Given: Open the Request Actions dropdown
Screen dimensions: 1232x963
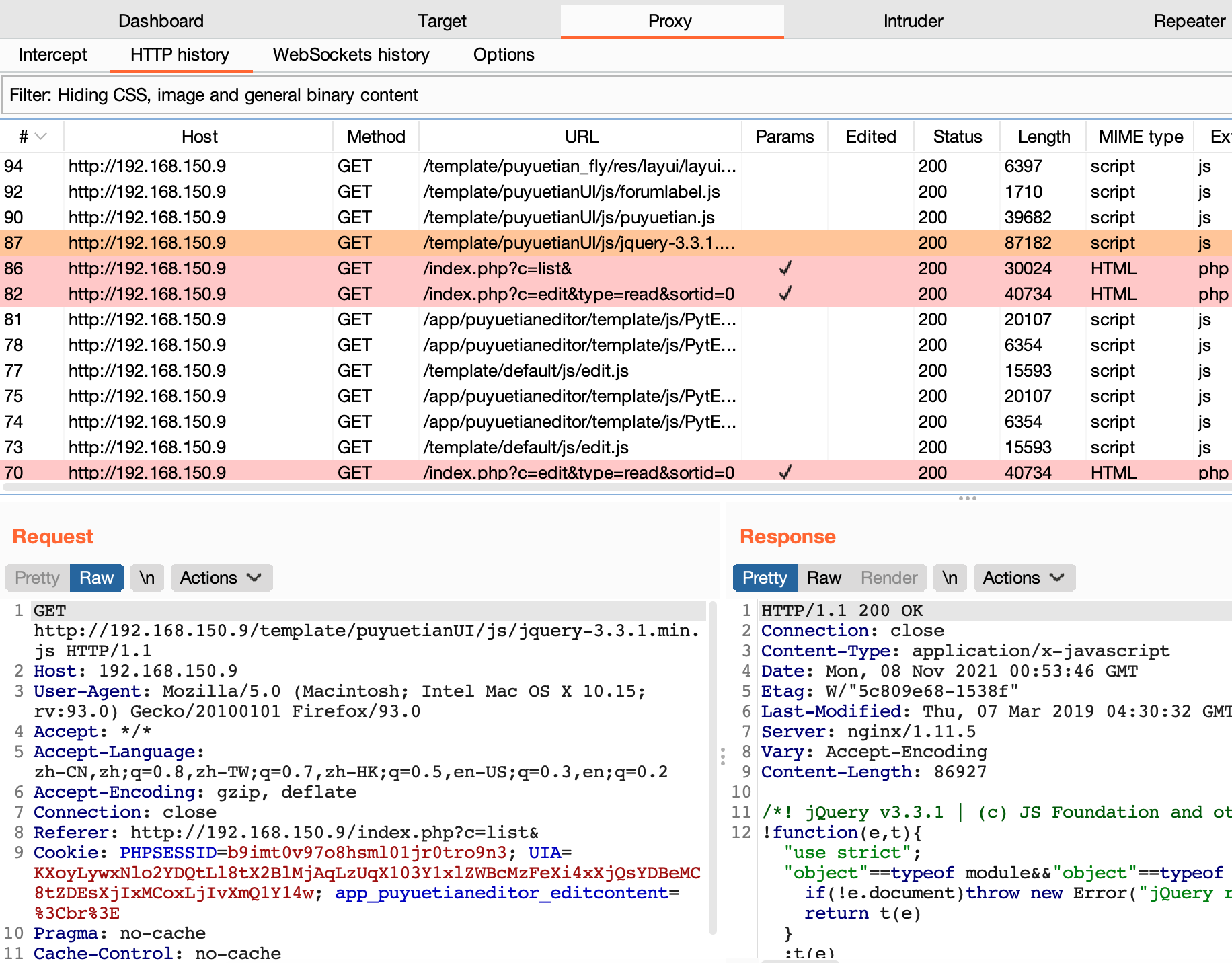Looking at the screenshot, I should tap(221, 578).
